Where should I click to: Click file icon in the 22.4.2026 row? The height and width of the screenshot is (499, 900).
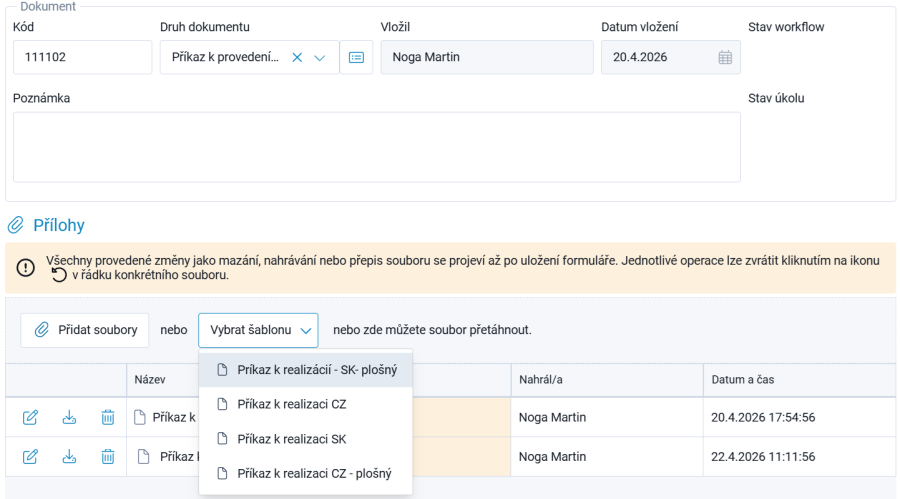point(143,457)
